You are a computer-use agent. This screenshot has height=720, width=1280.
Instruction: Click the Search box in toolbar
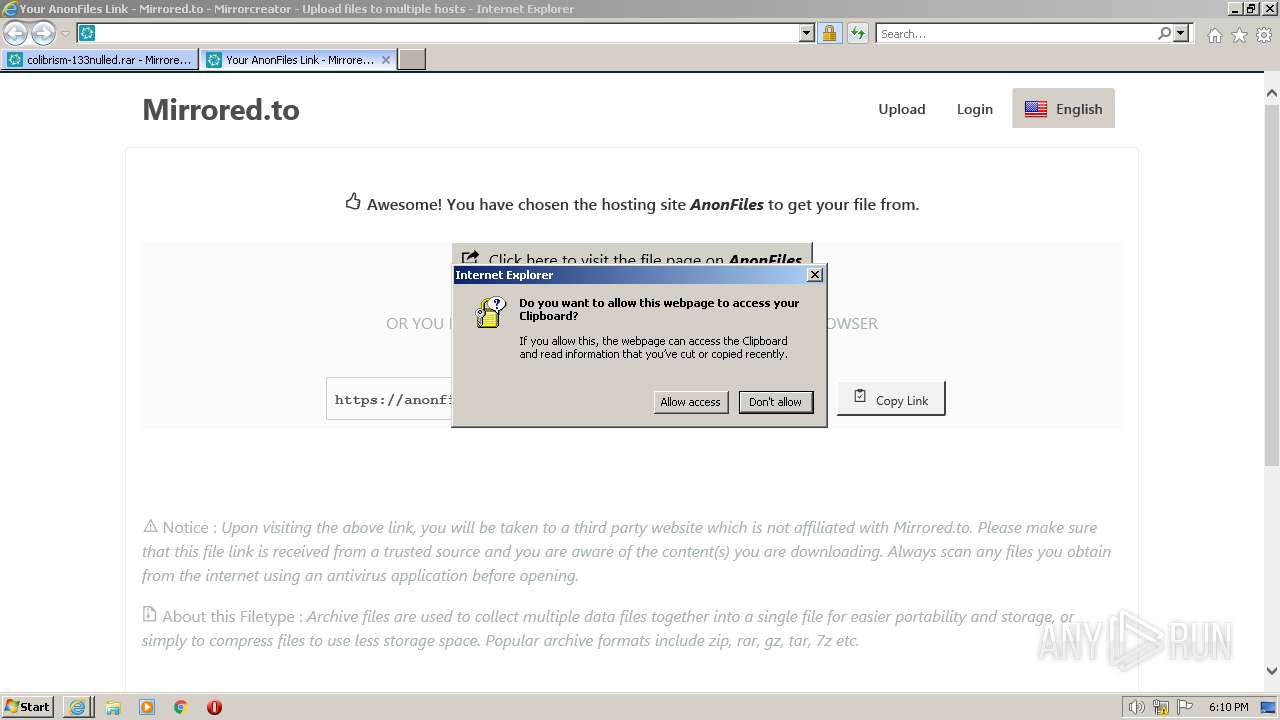pos(1016,33)
